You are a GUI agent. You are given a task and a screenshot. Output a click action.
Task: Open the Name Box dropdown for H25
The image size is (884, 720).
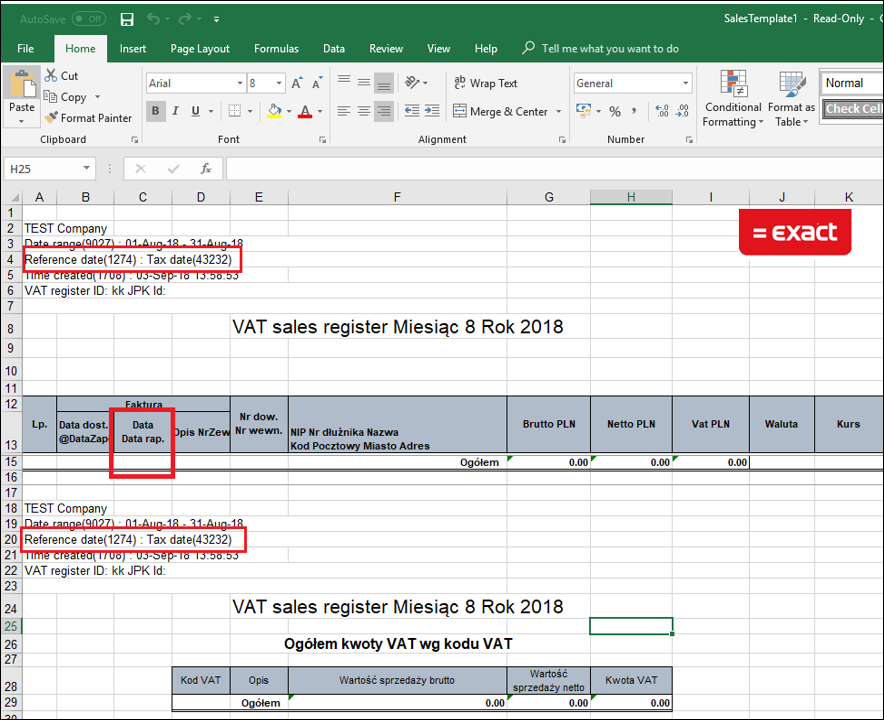pos(88,169)
